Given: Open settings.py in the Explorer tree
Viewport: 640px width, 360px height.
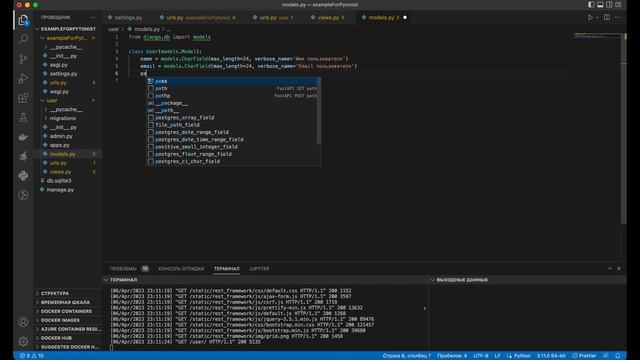Looking at the screenshot, I should tap(68, 74).
